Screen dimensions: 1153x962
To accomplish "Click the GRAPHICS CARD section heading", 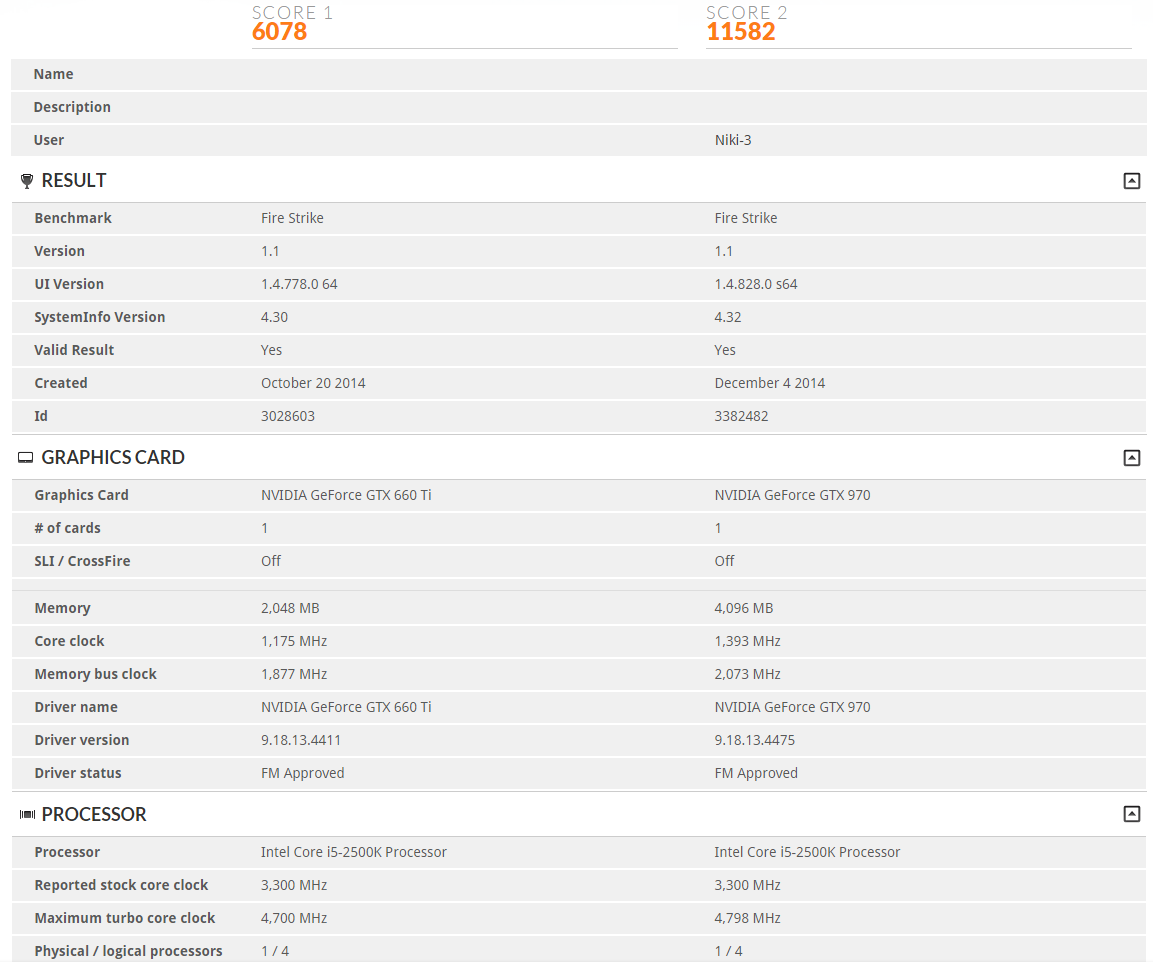I will click(113, 457).
